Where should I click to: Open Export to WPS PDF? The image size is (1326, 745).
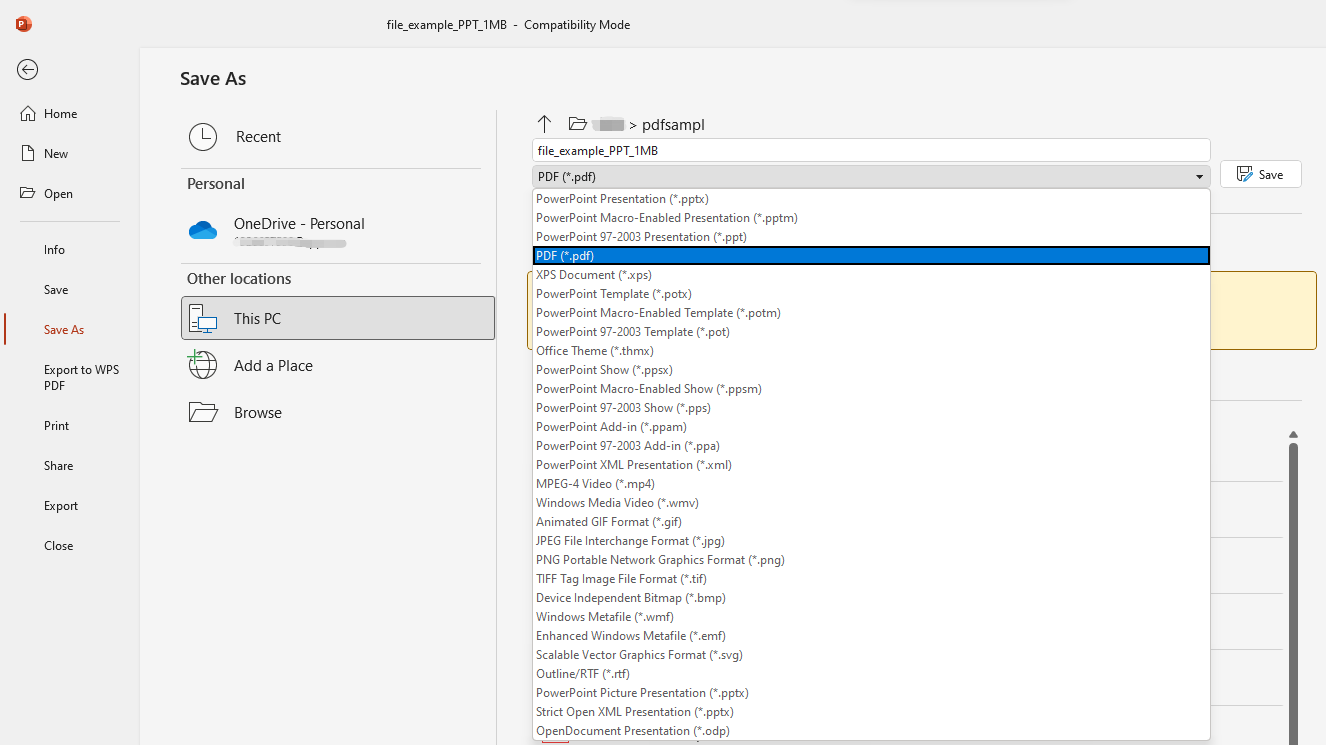[x=81, y=377]
